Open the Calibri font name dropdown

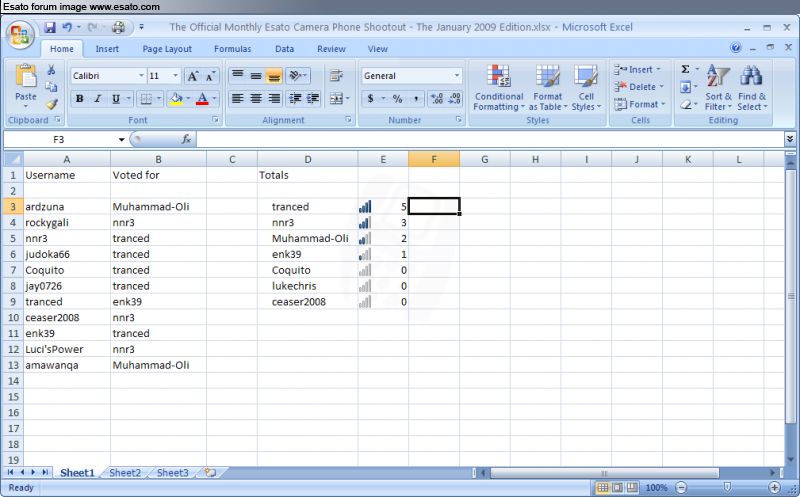click(x=141, y=76)
